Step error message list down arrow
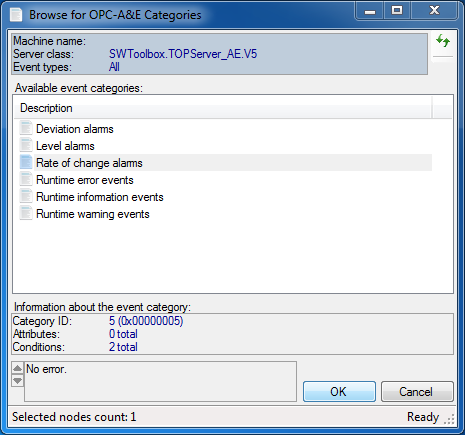 (17, 380)
